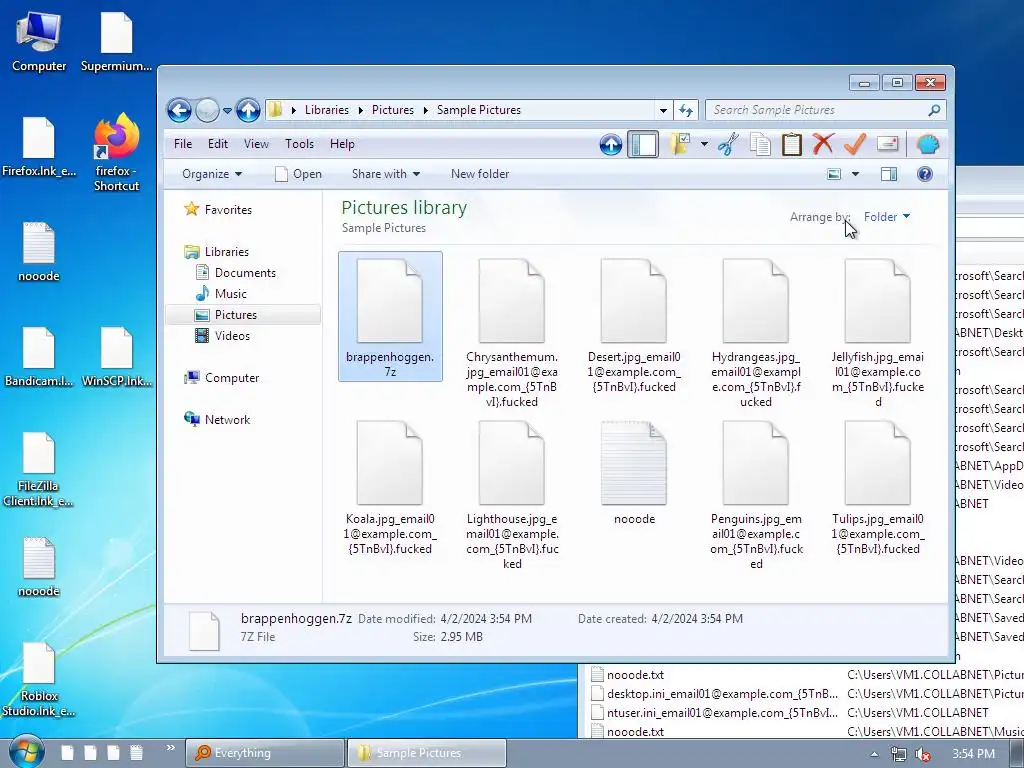The width and height of the screenshot is (1024, 768).
Task: Open the Help menu
Action: coord(342,144)
